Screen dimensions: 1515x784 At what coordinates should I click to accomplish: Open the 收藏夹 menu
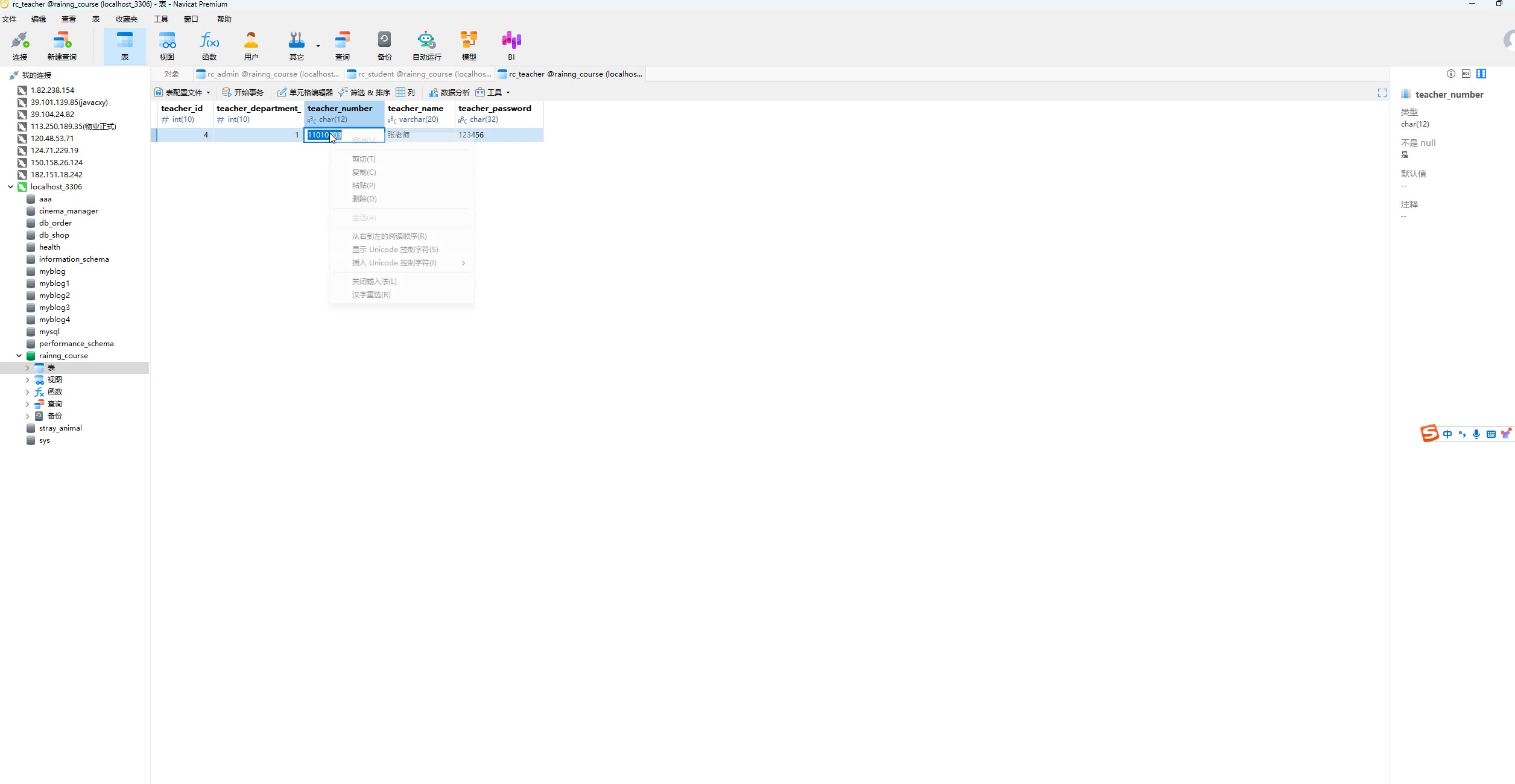[127, 19]
